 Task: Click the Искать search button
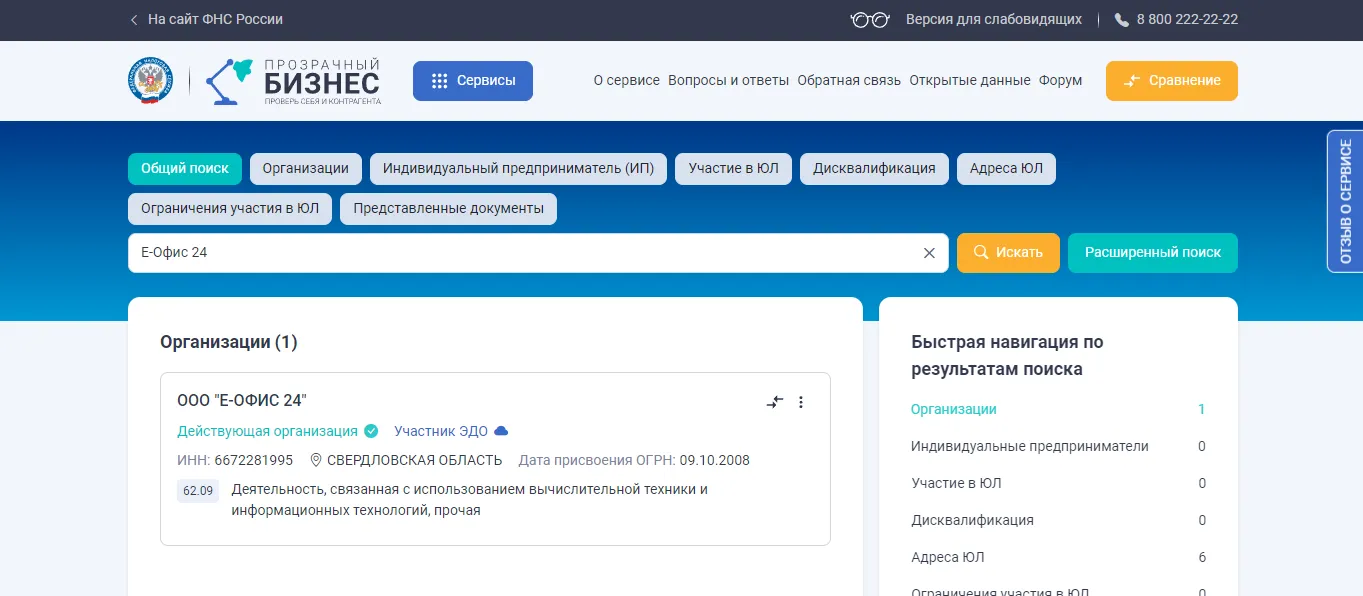1008,253
